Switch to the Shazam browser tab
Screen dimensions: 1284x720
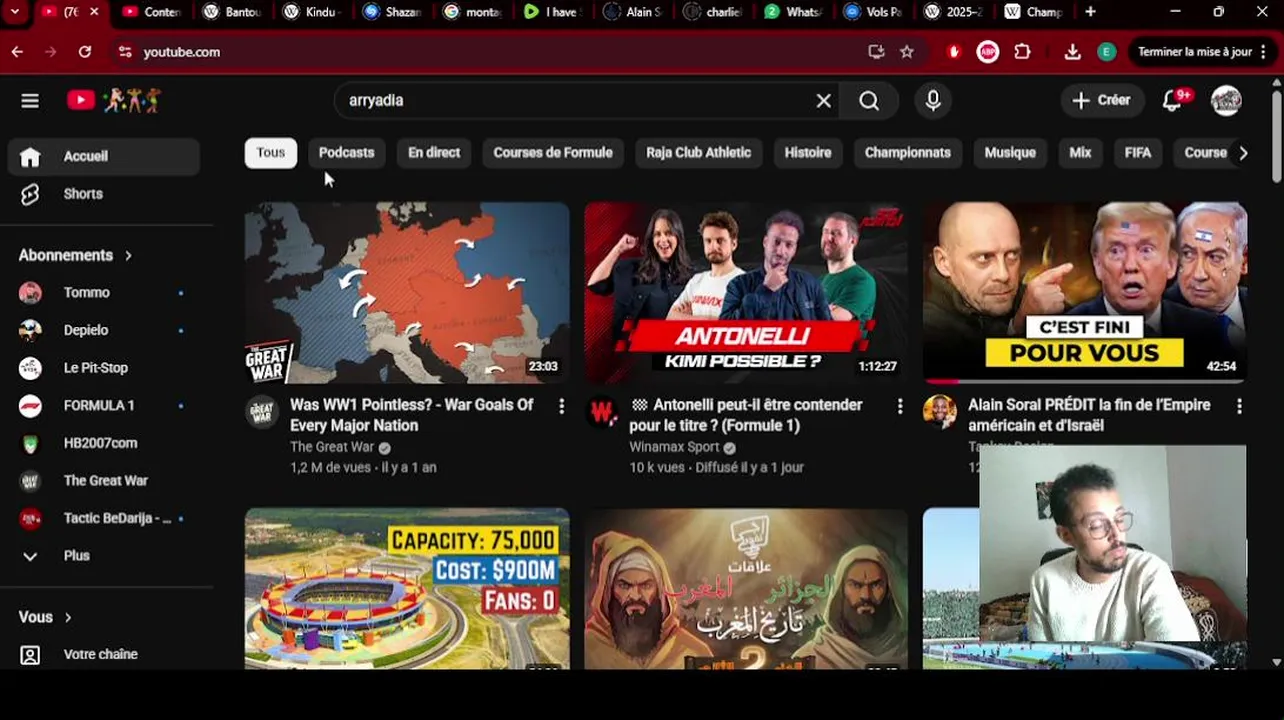click(x=392, y=12)
